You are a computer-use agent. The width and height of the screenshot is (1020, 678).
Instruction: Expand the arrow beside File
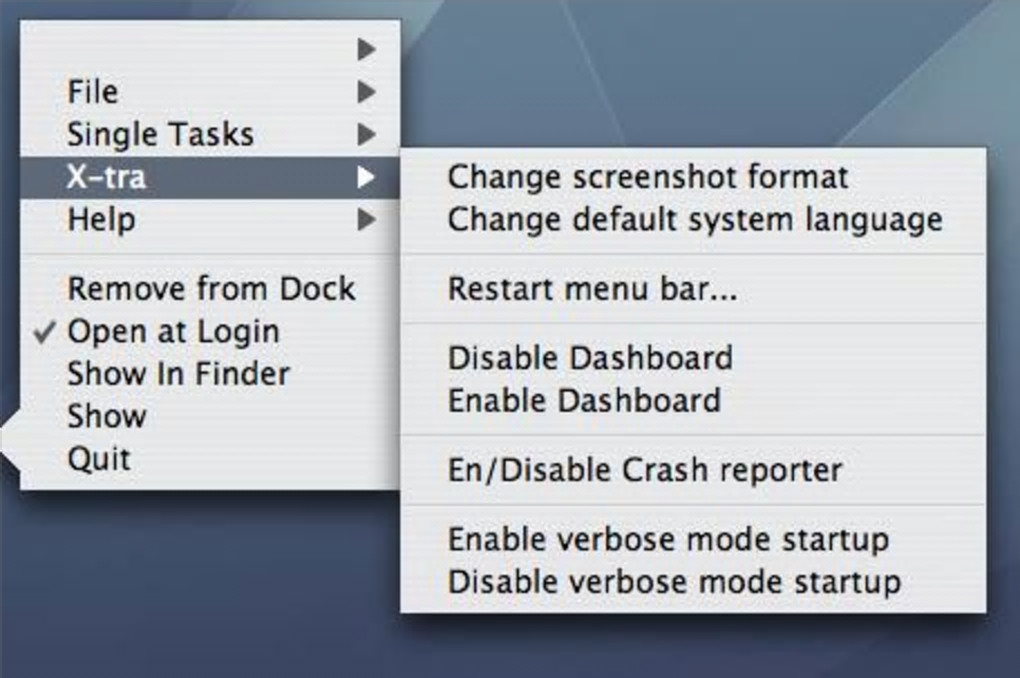click(x=367, y=92)
